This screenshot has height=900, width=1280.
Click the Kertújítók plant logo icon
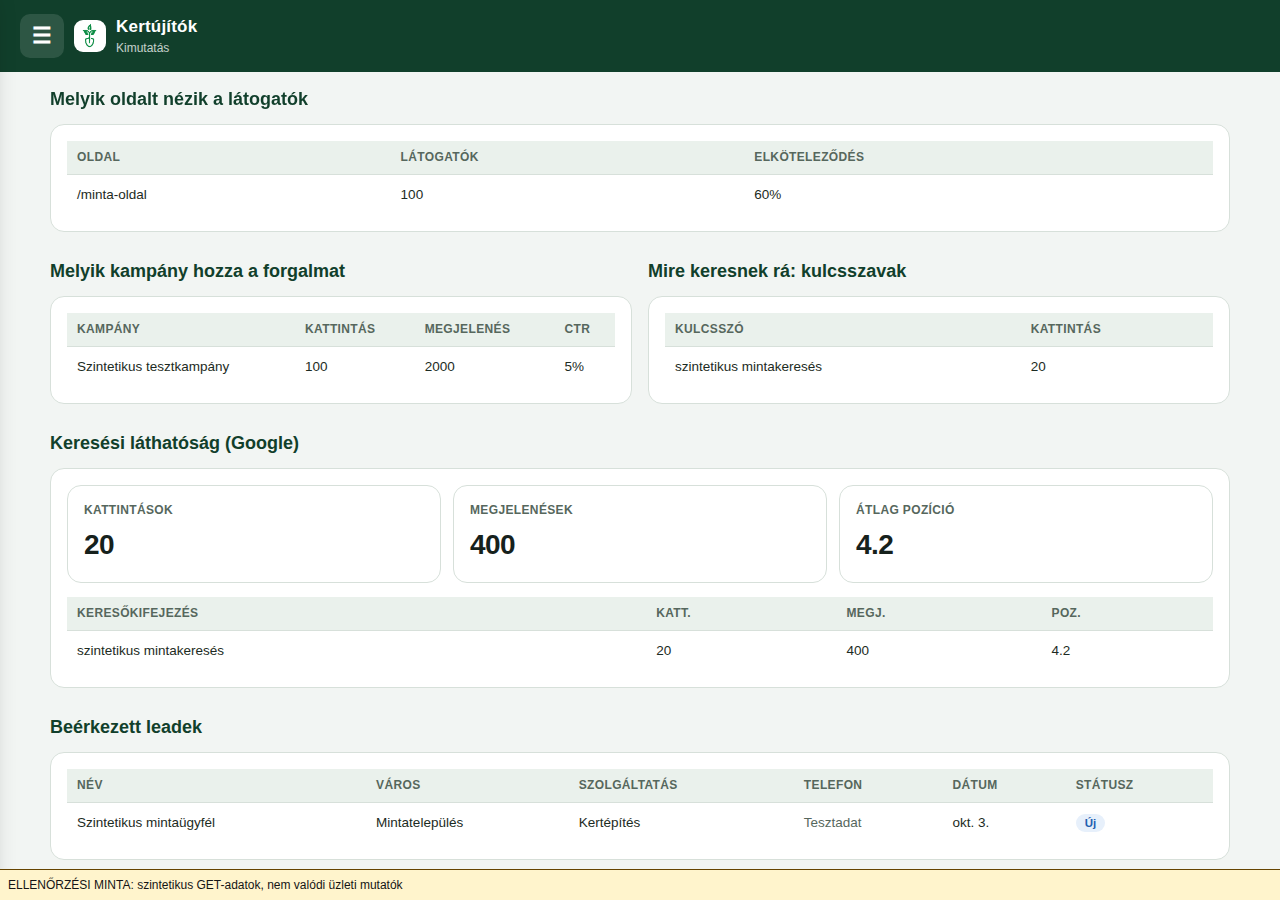(90, 36)
